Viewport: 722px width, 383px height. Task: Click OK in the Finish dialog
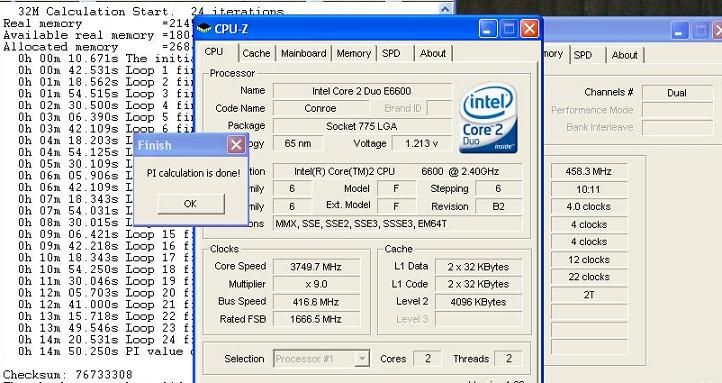pyautogui.click(x=191, y=204)
